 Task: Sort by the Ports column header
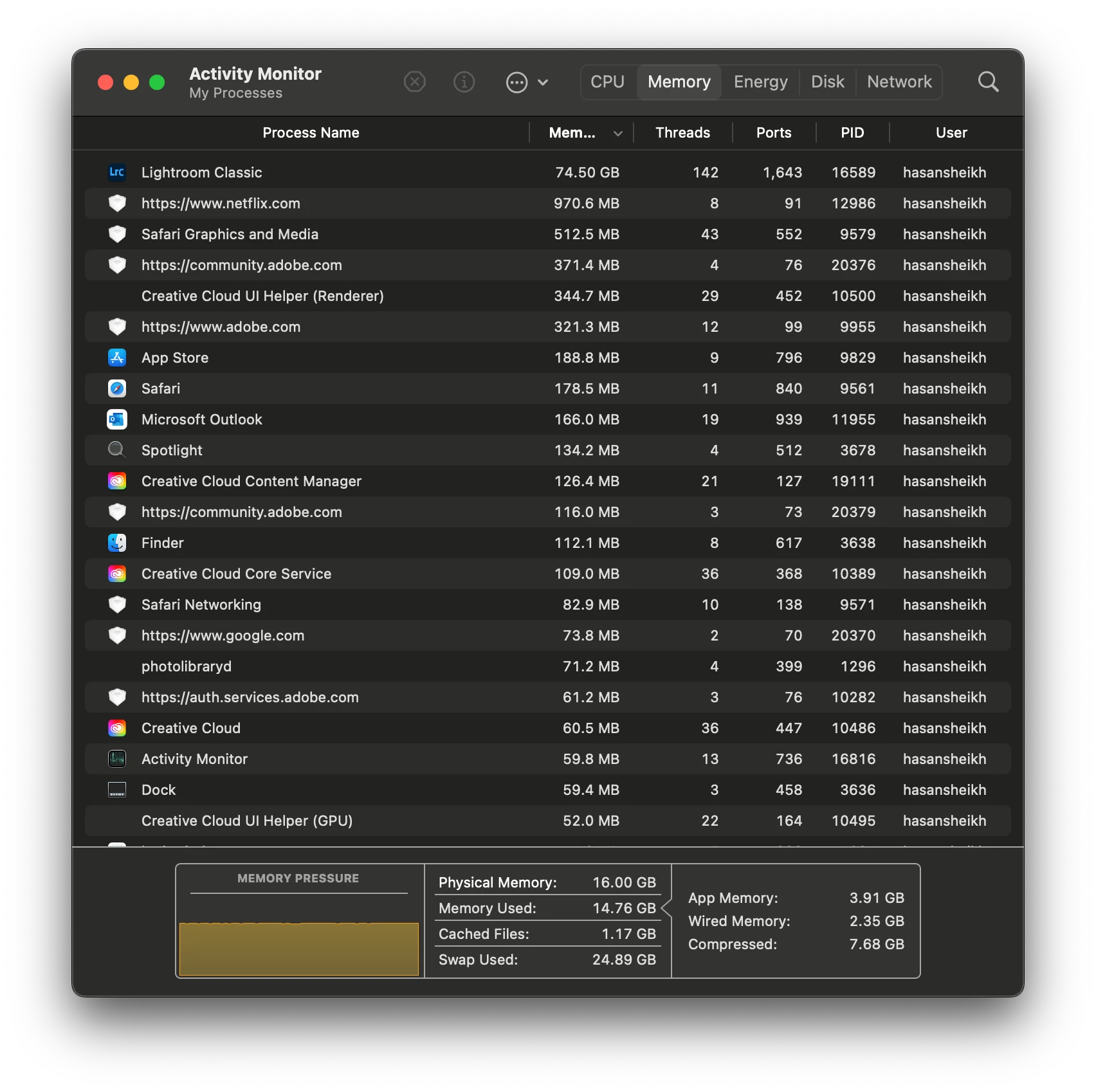tap(774, 132)
